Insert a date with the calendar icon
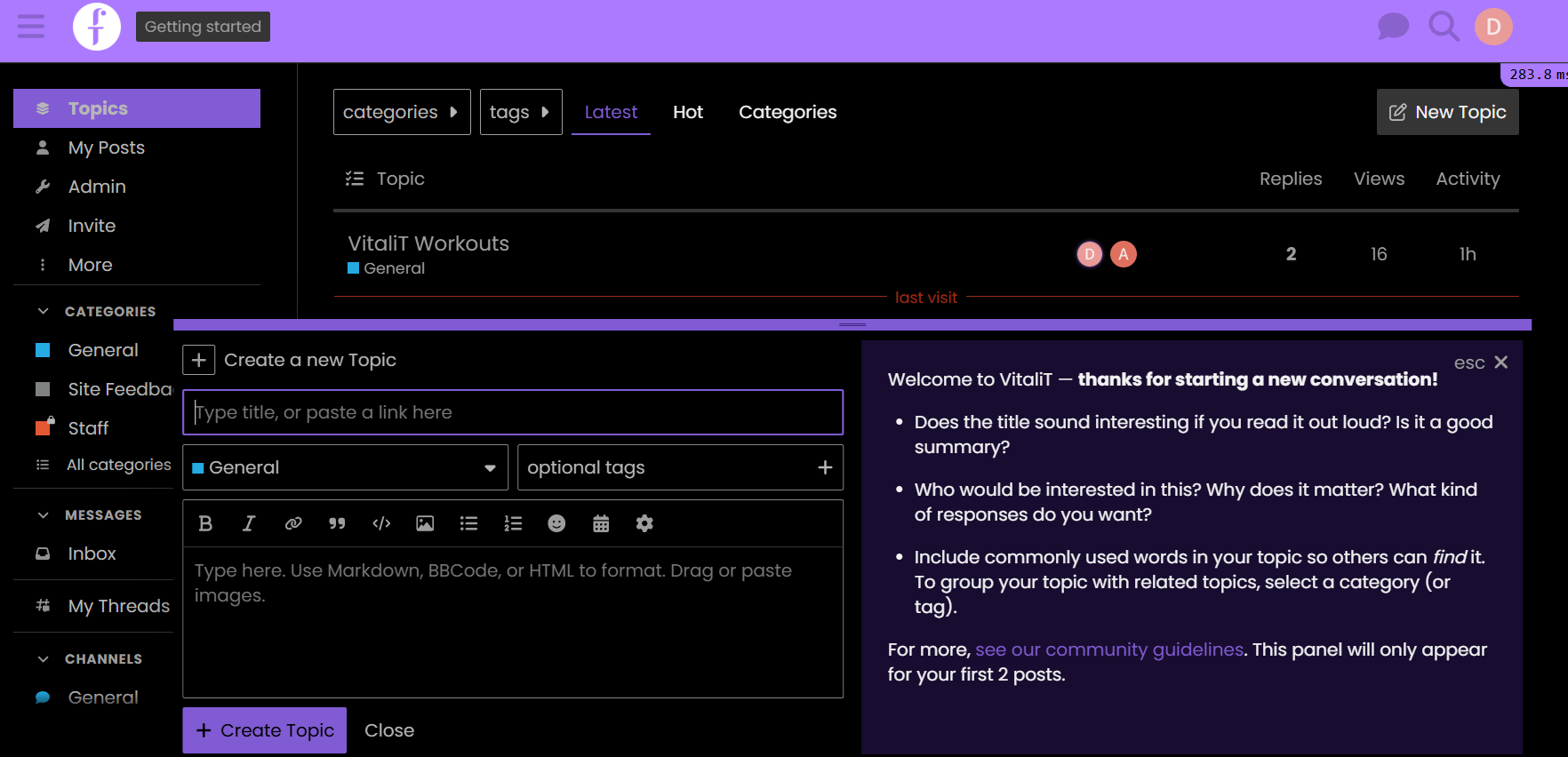This screenshot has height=757, width=1568. [601, 523]
